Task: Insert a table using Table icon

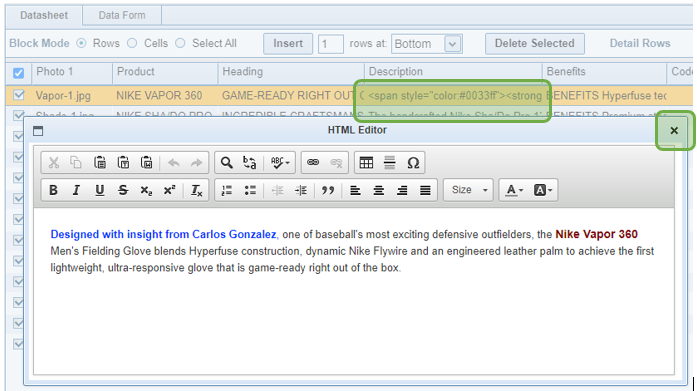Action: [x=366, y=163]
